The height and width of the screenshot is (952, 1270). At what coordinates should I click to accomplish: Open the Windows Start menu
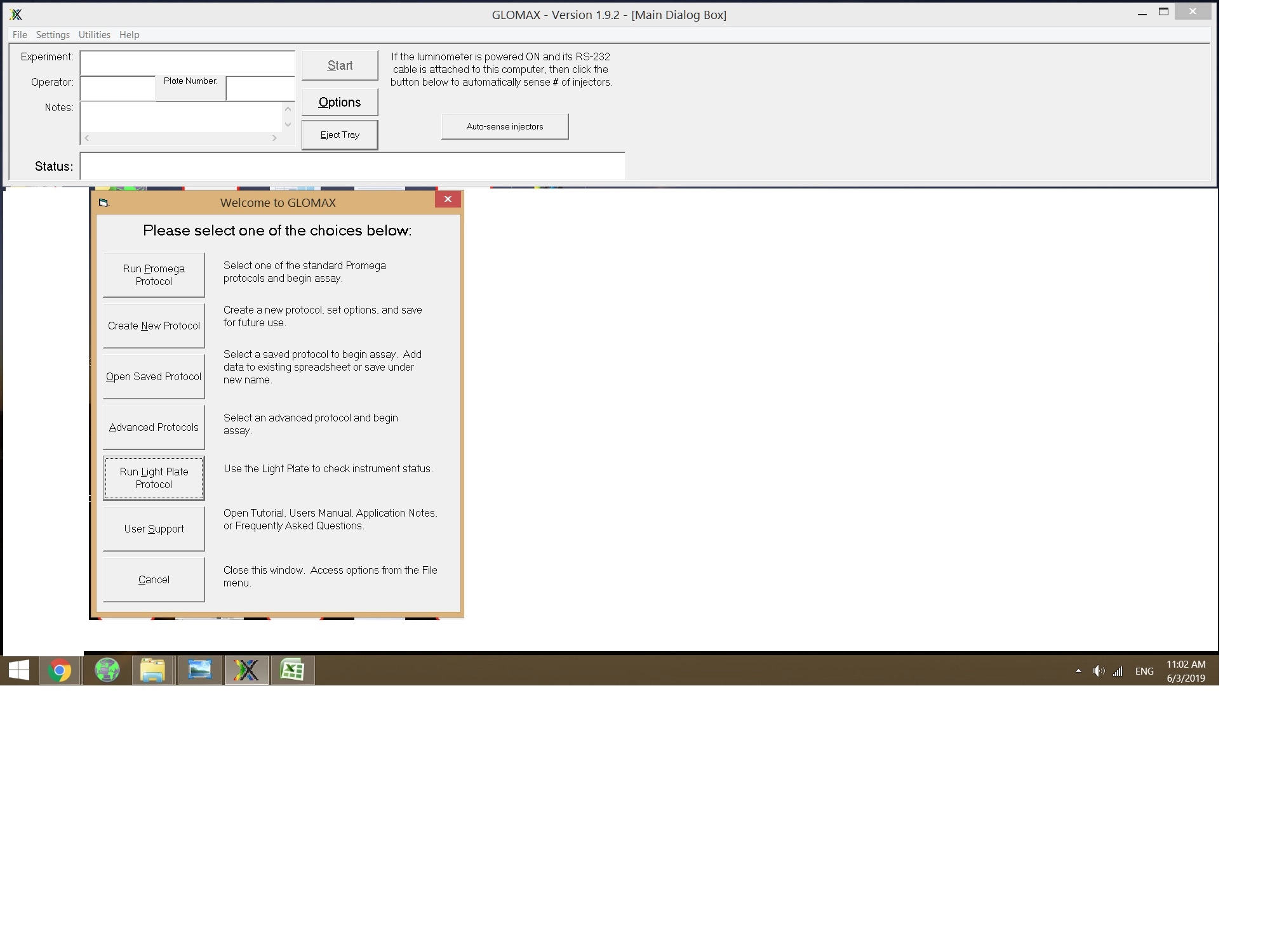pyautogui.click(x=18, y=670)
